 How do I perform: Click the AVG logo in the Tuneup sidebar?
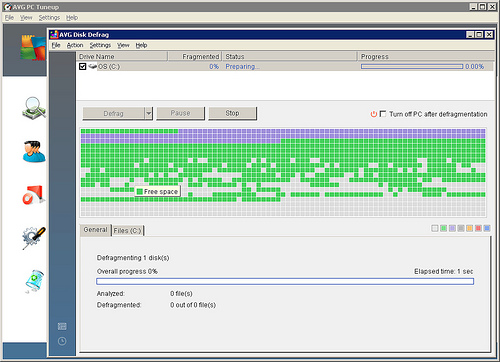(x=33, y=47)
